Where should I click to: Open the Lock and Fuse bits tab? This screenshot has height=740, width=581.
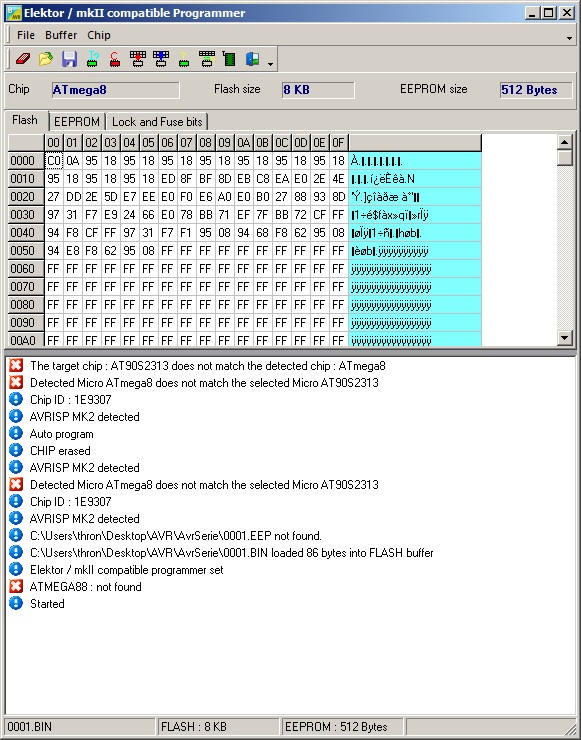click(157, 122)
